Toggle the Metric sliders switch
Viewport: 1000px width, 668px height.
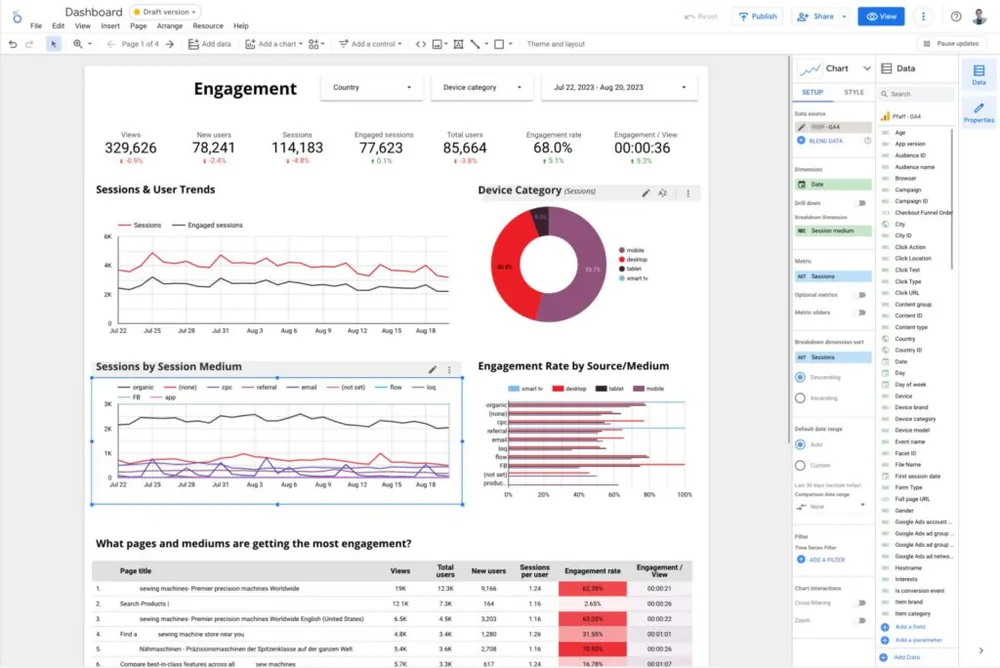tap(861, 313)
